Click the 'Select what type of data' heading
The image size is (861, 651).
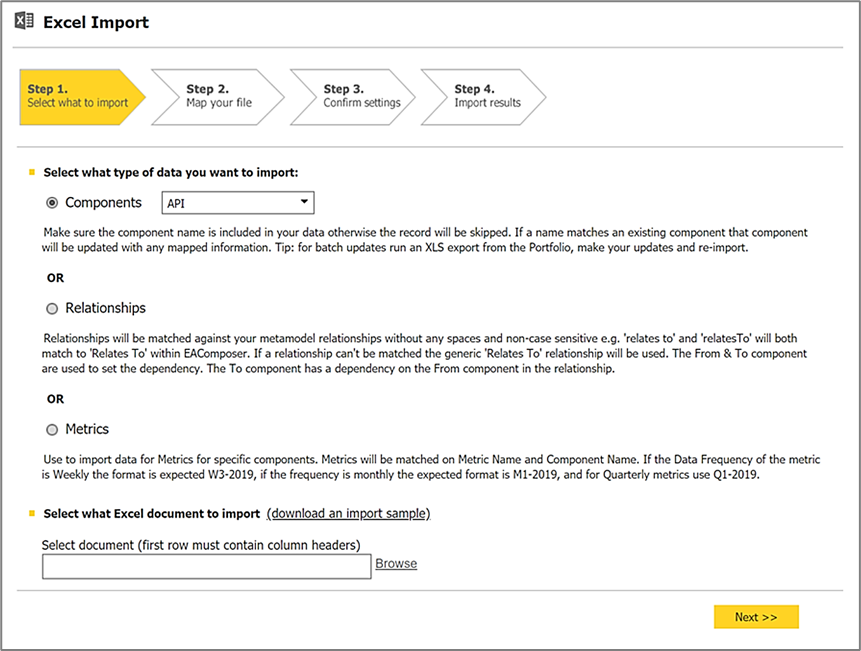click(171, 172)
